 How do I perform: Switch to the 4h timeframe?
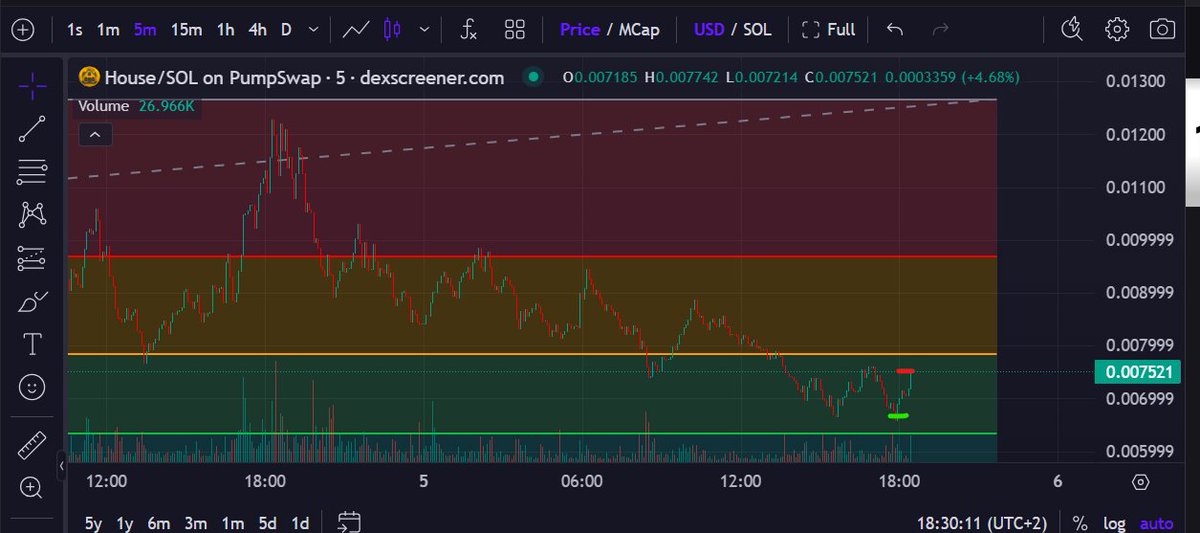257,29
